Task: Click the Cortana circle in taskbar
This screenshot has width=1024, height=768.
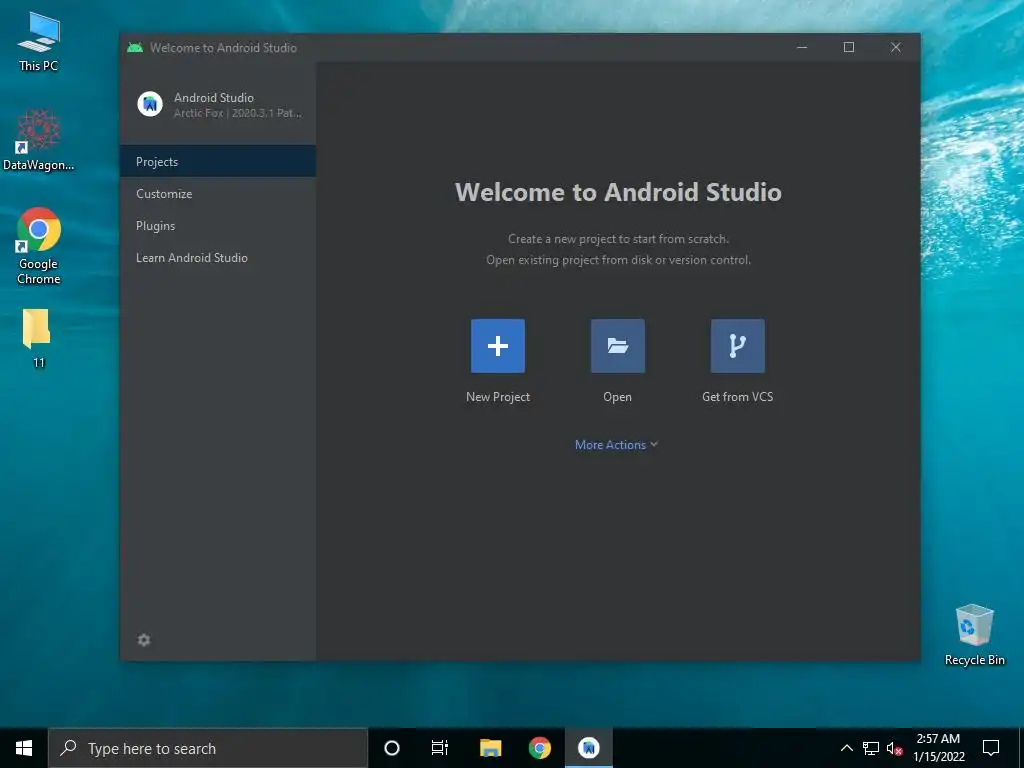Action: click(x=391, y=748)
